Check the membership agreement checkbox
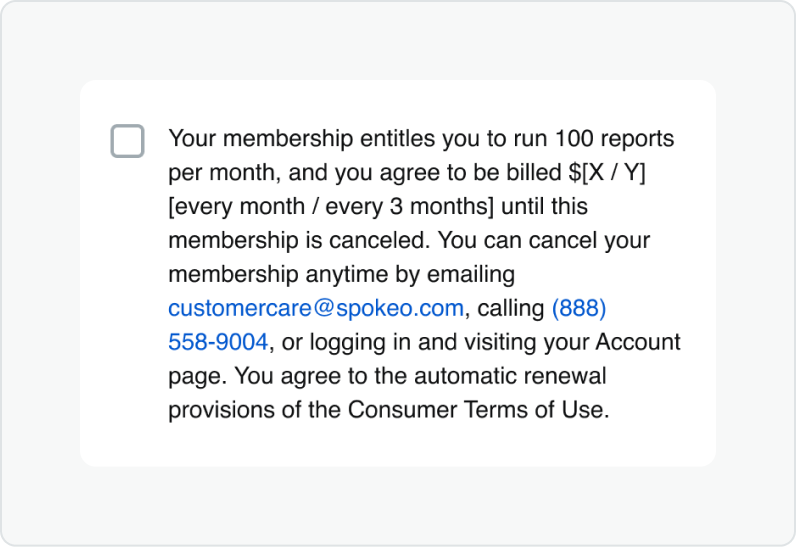Screen dimensions: 796x547 (127, 141)
